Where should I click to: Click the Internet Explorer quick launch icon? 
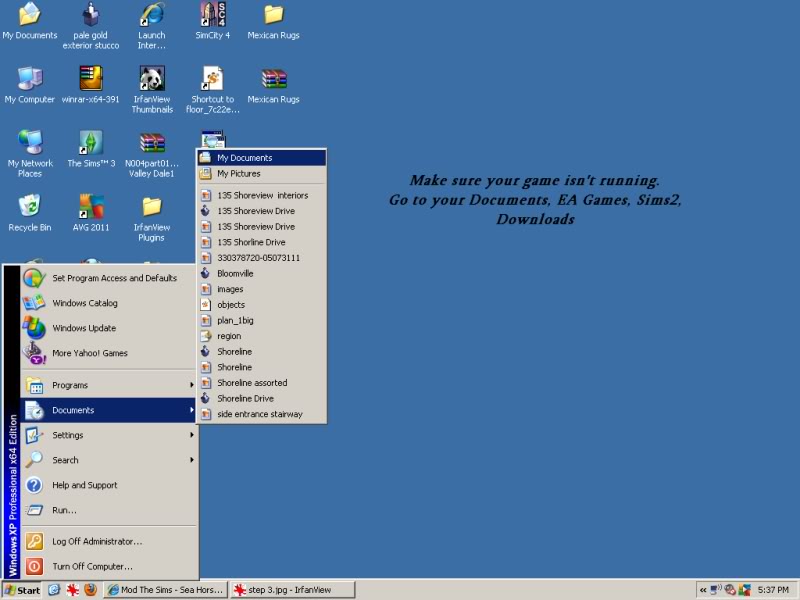(54, 590)
